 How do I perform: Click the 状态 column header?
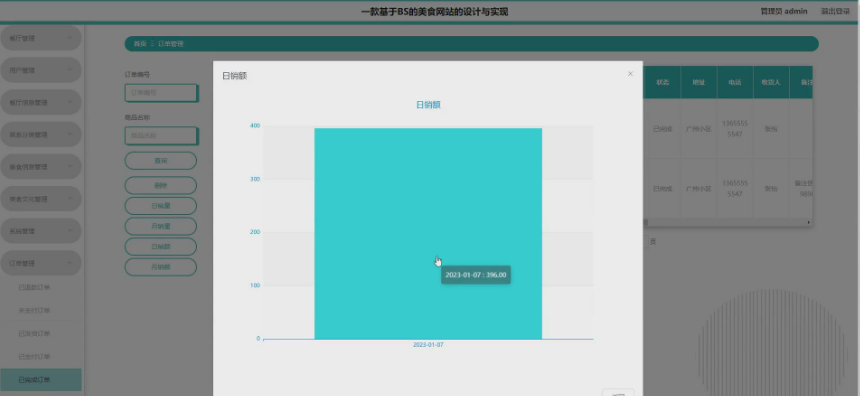point(663,82)
